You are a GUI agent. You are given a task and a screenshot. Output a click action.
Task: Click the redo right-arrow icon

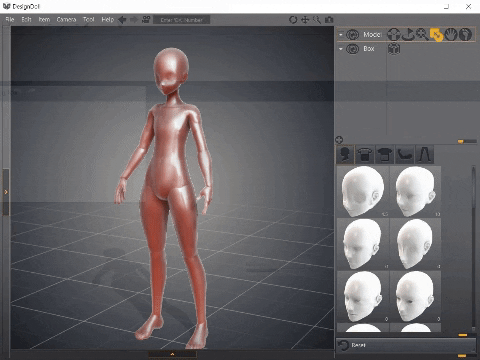coord(134,20)
